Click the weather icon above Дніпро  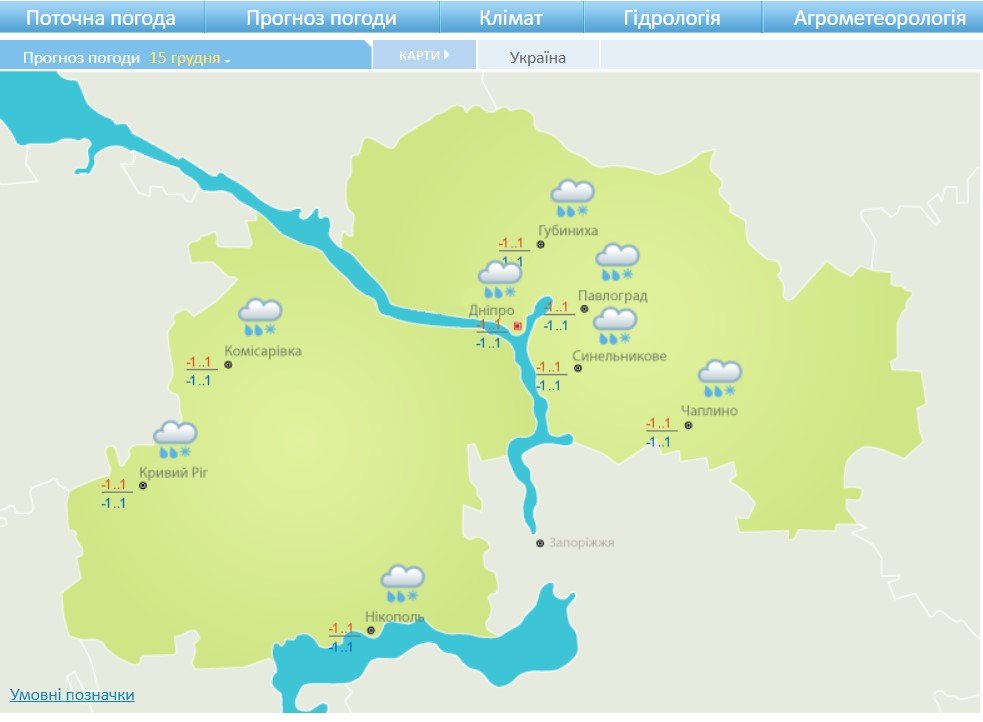coord(499,279)
